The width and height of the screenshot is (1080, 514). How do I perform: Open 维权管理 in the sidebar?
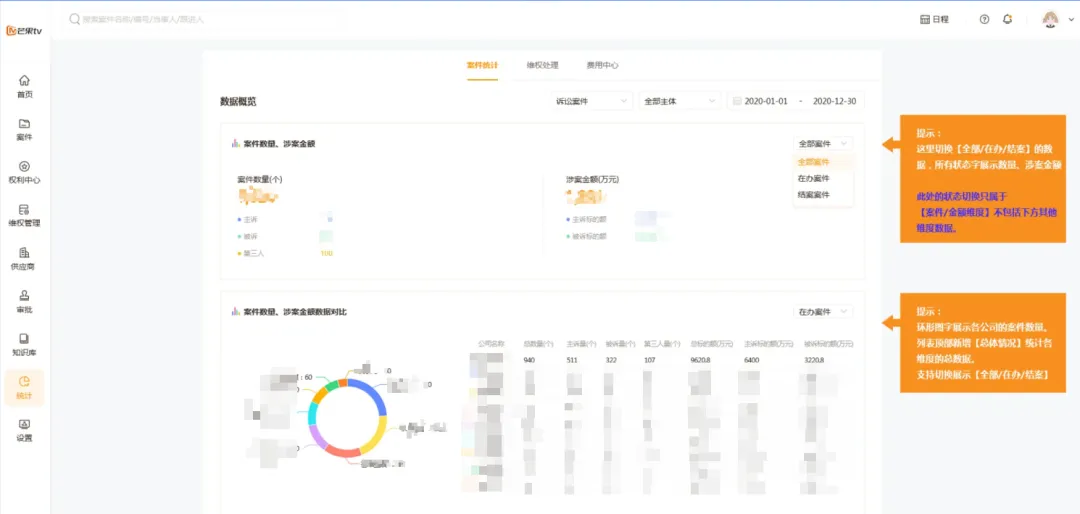pyautogui.click(x=25, y=215)
